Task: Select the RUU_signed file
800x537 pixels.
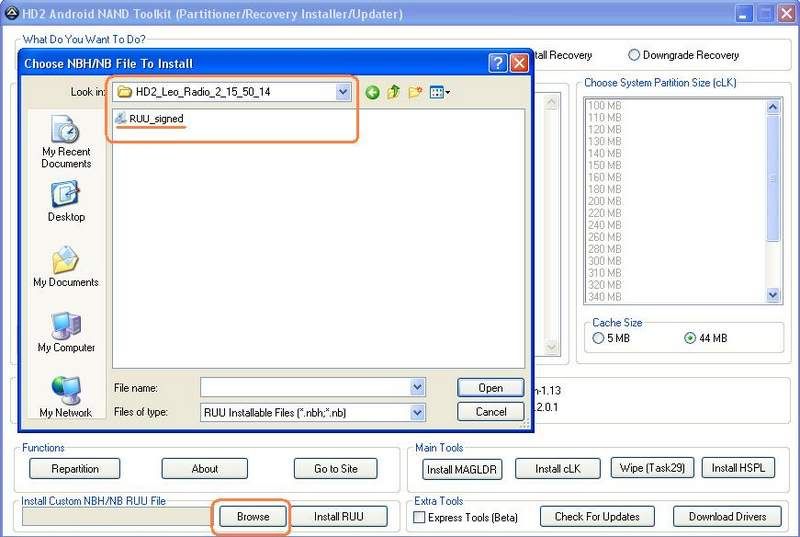Action: point(155,118)
